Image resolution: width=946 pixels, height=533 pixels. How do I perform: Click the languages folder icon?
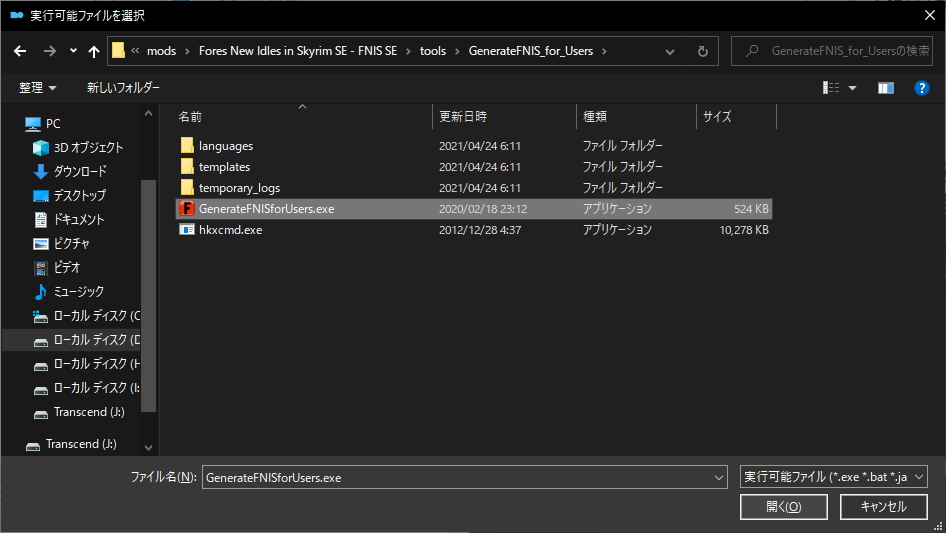[187, 145]
